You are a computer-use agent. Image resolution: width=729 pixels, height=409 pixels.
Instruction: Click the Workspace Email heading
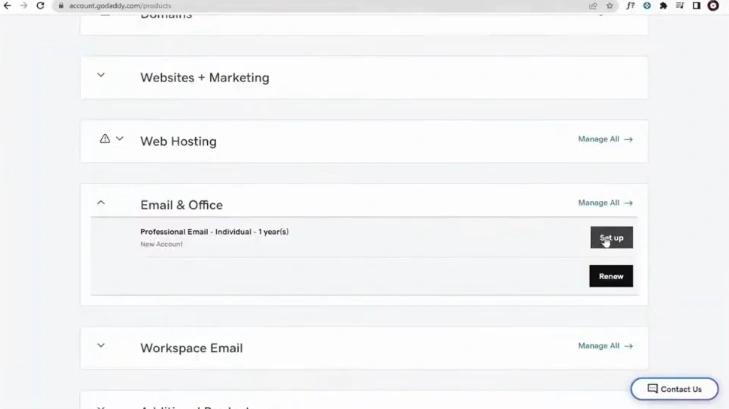(x=192, y=348)
